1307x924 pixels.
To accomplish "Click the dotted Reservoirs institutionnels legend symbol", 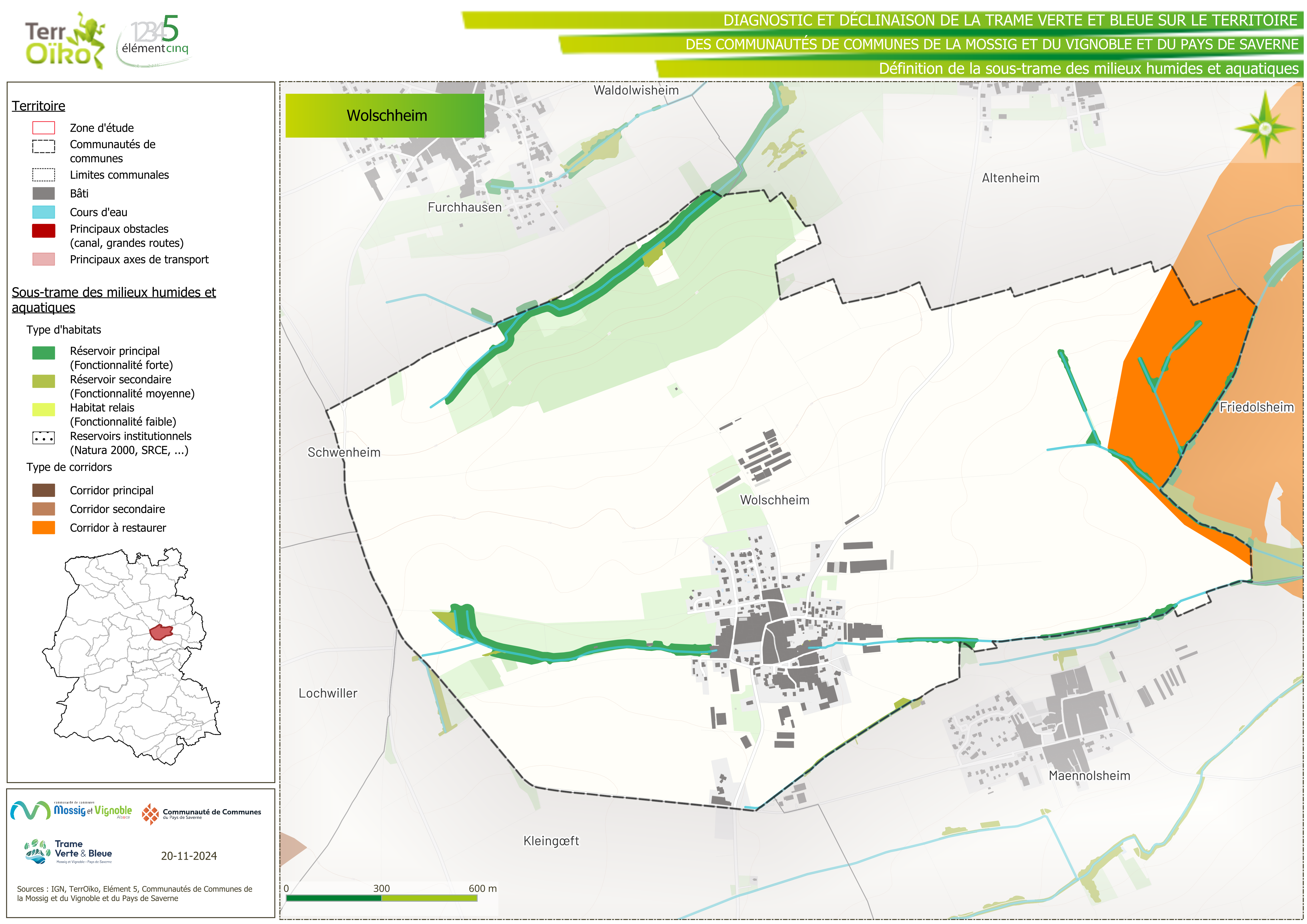I will coord(43,438).
